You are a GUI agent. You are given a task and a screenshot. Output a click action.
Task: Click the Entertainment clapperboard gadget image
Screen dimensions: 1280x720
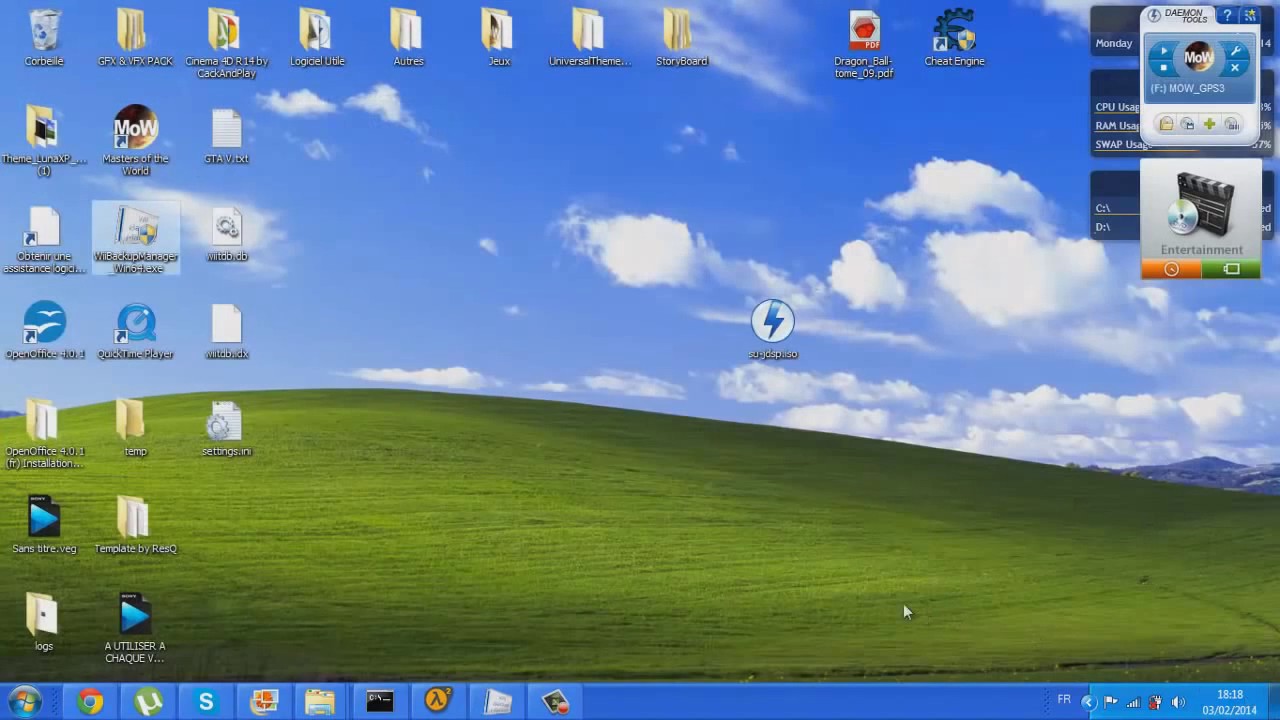coord(1200,204)
